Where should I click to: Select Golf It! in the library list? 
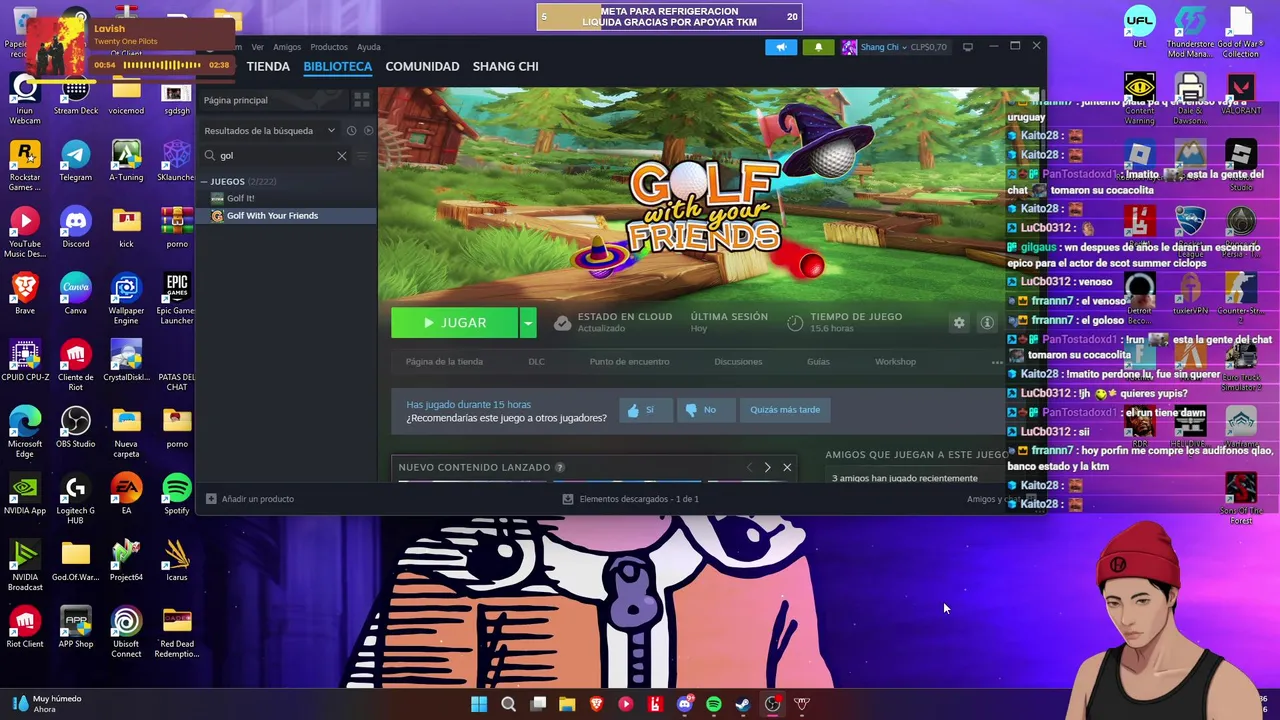[285, 199]
